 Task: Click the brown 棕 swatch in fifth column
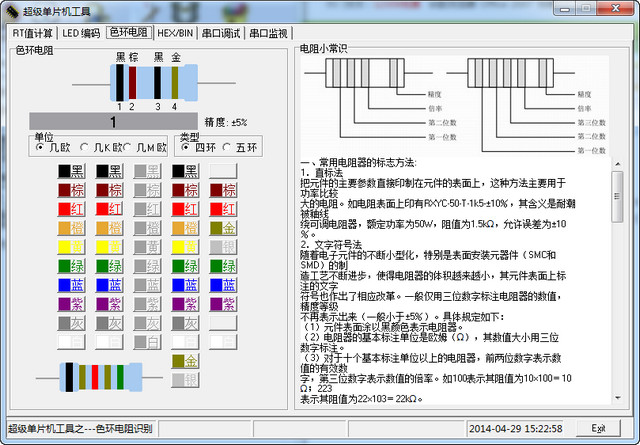click(x=222, y=190)
